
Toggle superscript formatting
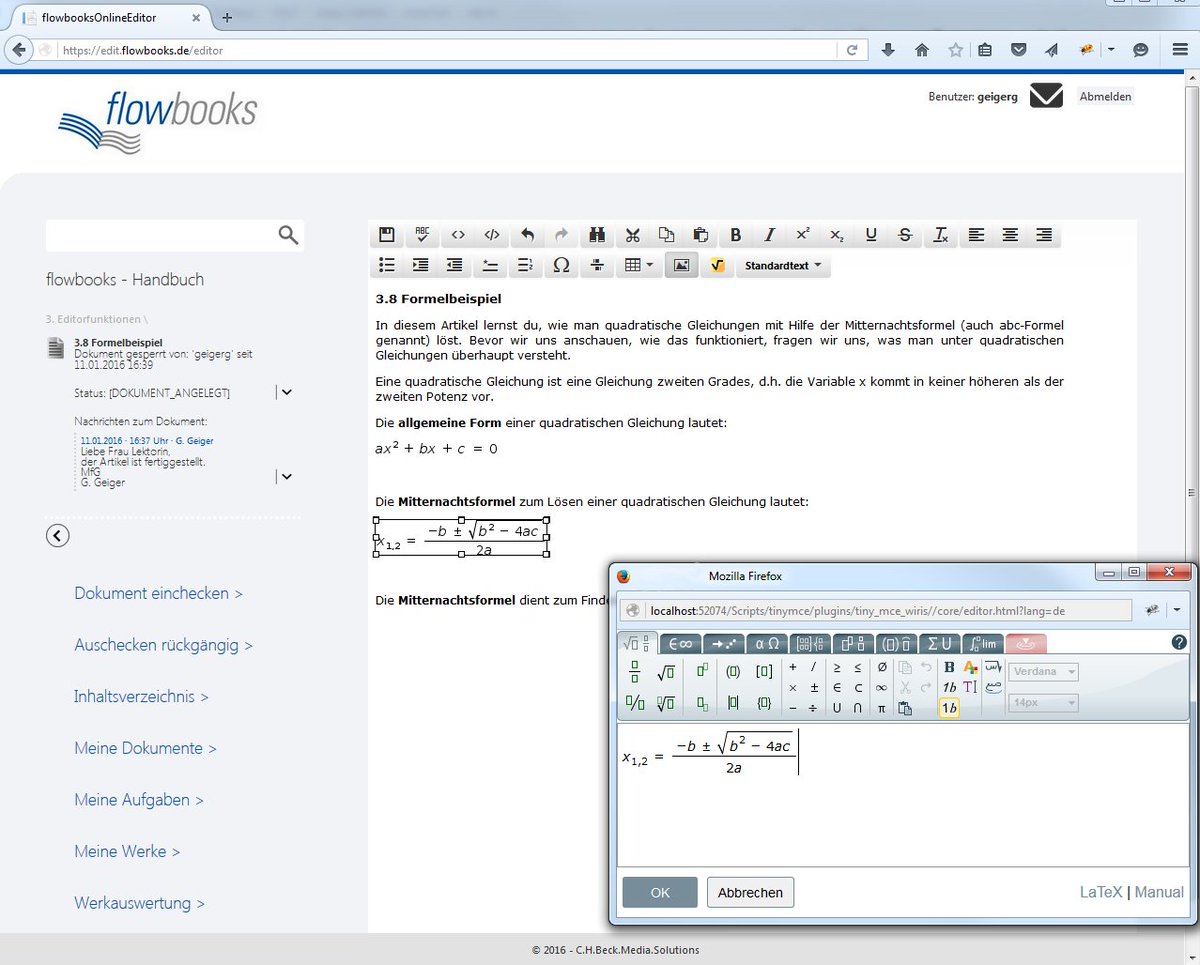point(803,235)
